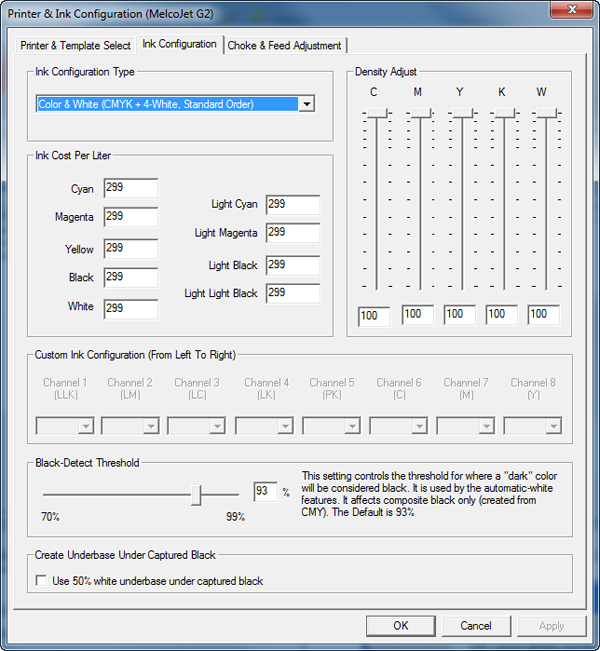The height and width of the screenshot is (651, 600).
Task: Click the Black-Detect Threshold percent field
Action: click(x=265, y=492)
